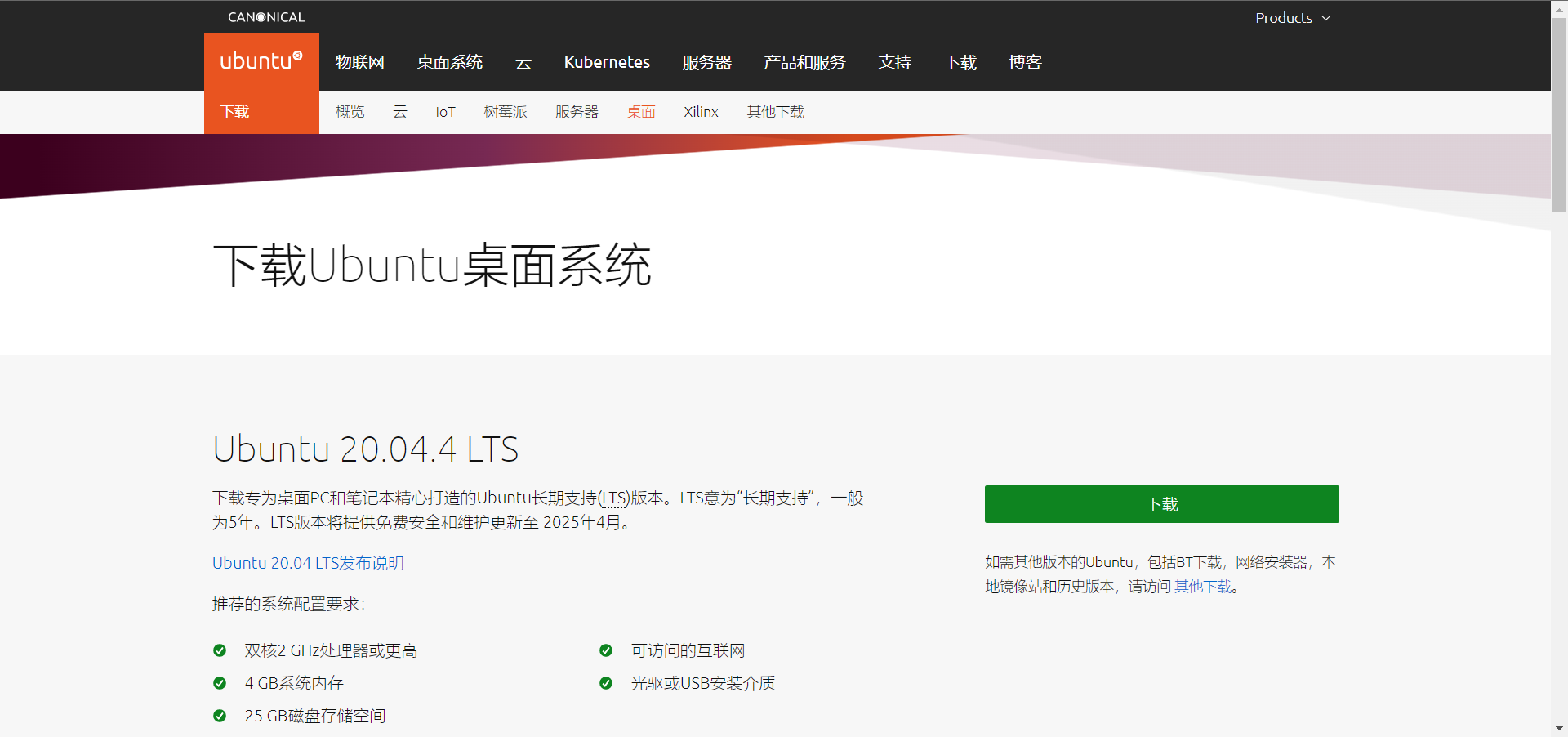Open the 支持 main menu item
Image resolution: width=1568 pixels, height=737 pixels.
click(894, 62)
